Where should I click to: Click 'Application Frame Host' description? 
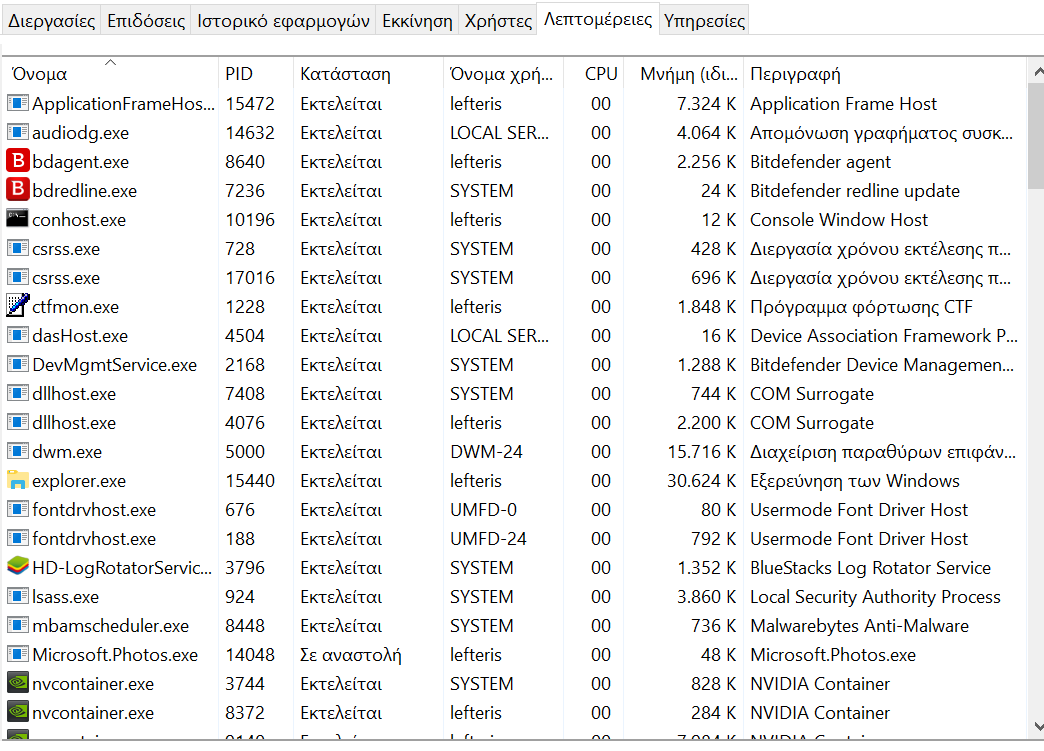pyautogui.click(x=843, y=105)
